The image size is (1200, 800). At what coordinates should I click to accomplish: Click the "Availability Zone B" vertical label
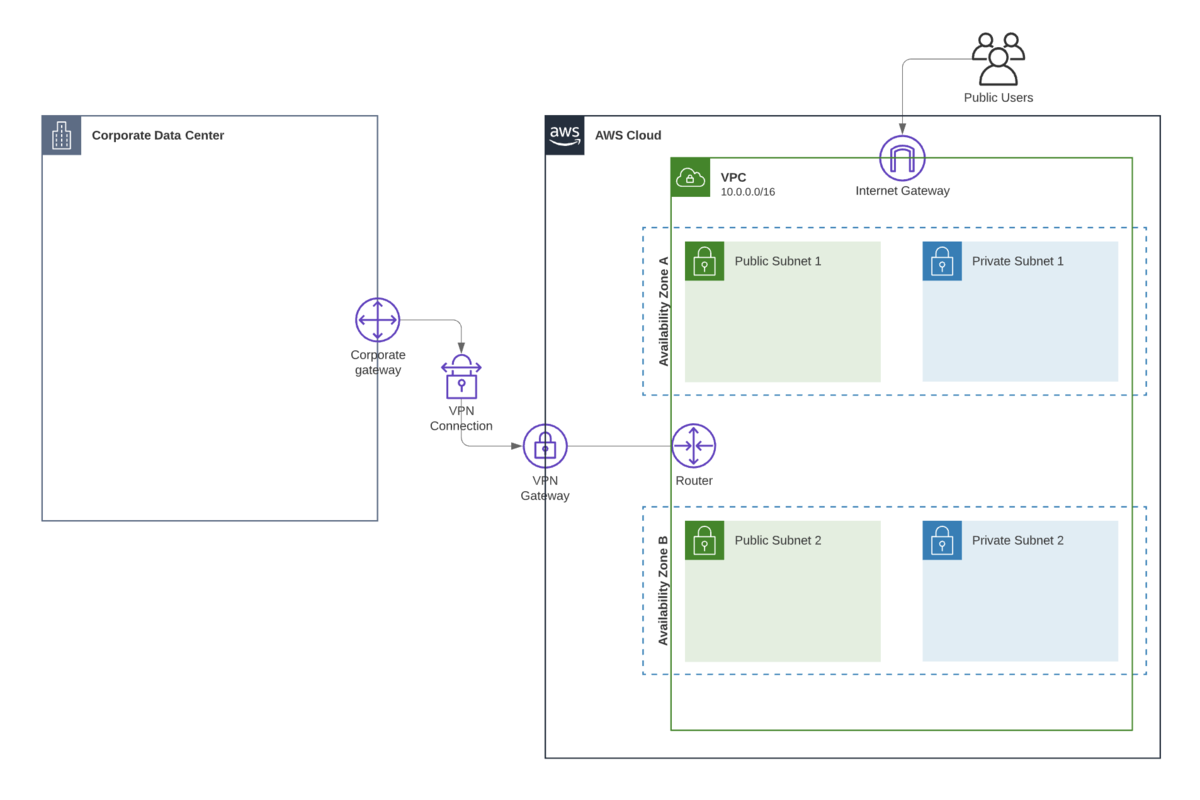point(663,591)
